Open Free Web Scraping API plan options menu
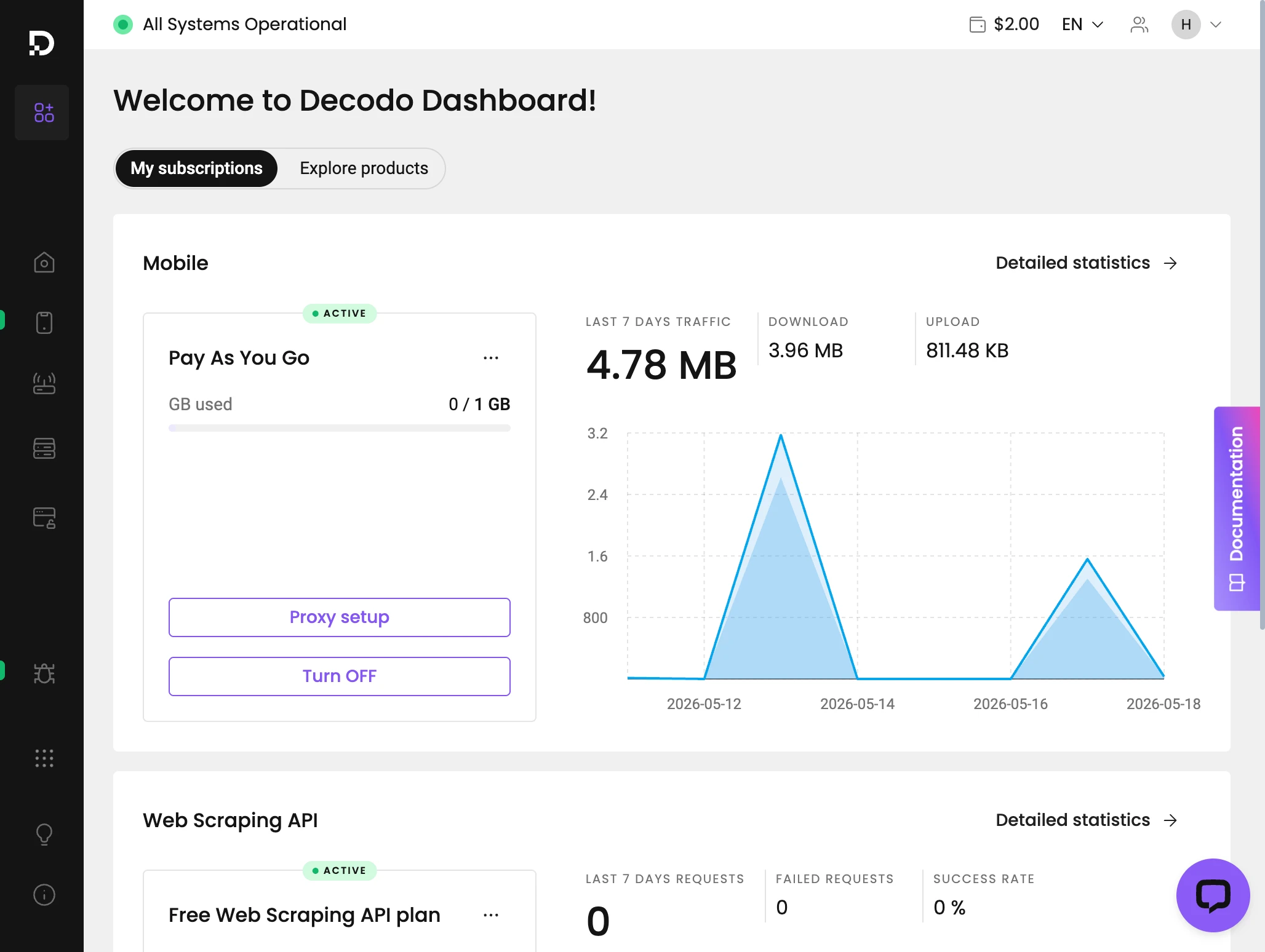The width and height of the screenshot is (1265, 952). click(x=491, y=915)
